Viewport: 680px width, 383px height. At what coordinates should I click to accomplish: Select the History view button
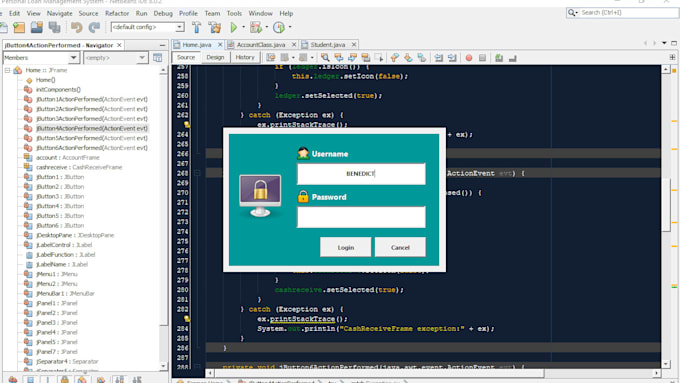click(245, 57)
